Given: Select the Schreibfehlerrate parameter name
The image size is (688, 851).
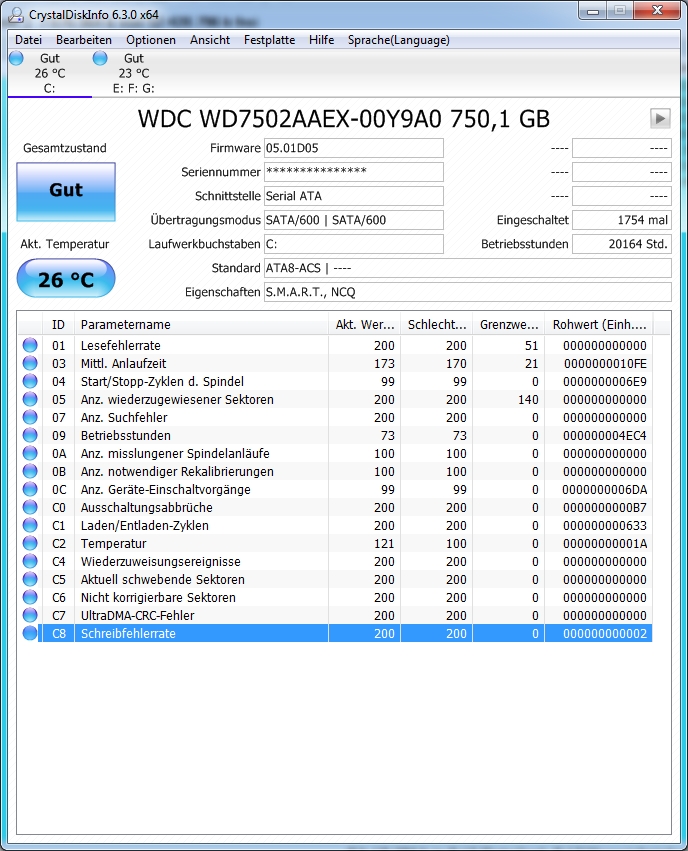Looking at the screenshot, I should click(x=128, y=633).
